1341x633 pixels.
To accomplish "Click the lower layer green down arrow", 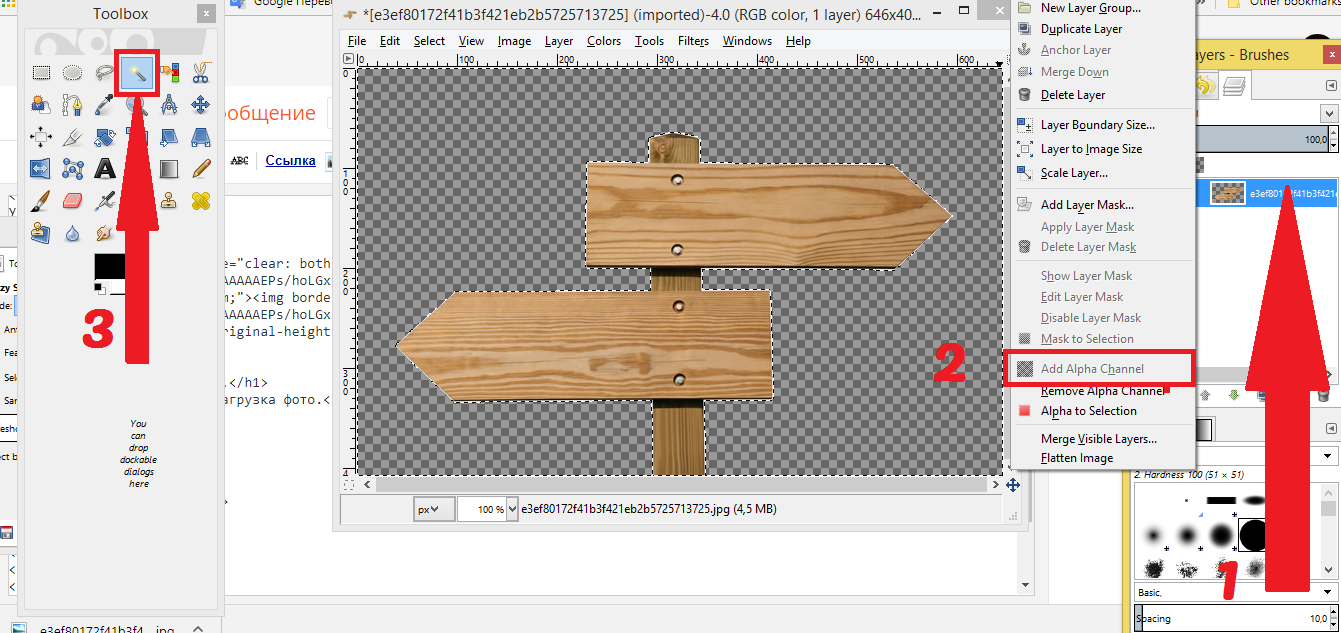I will 1235,395.
